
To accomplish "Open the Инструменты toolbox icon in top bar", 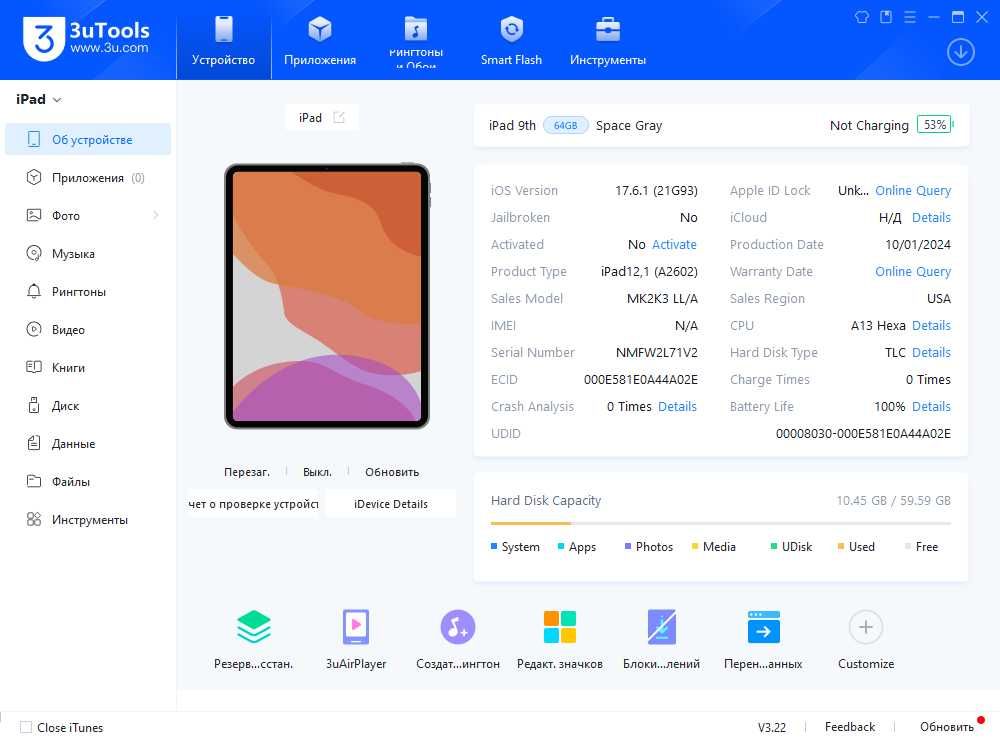I will (x=608, y=29).
